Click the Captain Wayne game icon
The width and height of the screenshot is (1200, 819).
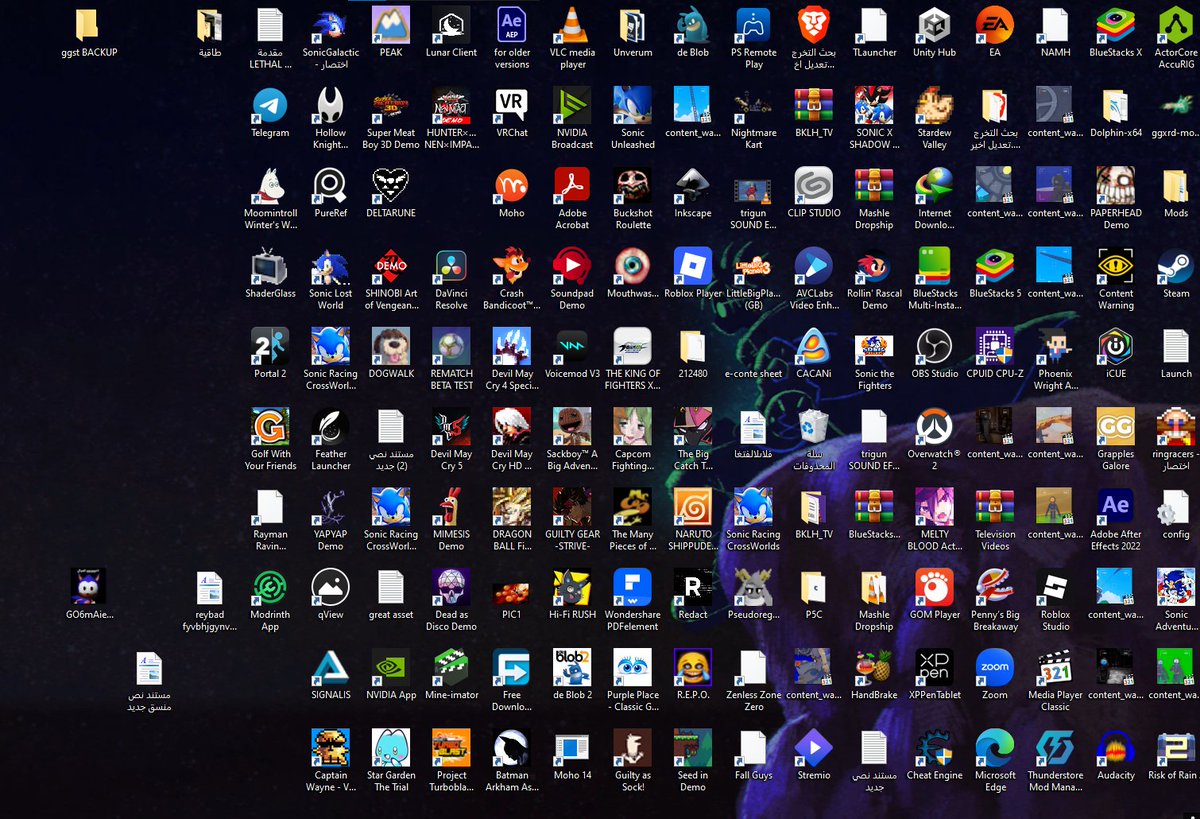point(331,747)
